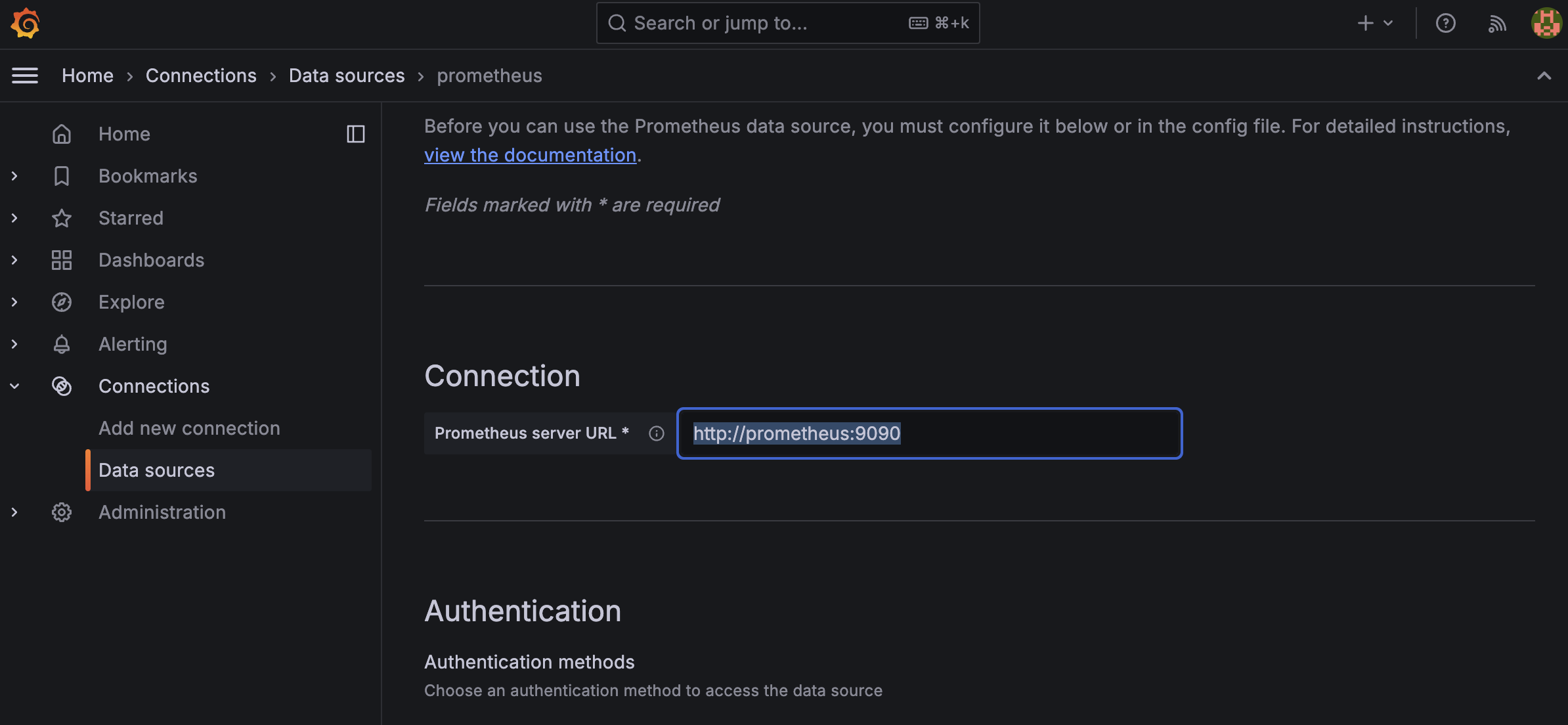Click the Prometheus server URL label
The width and height of the screenshot is (1568, 725).
pos(532,433)
